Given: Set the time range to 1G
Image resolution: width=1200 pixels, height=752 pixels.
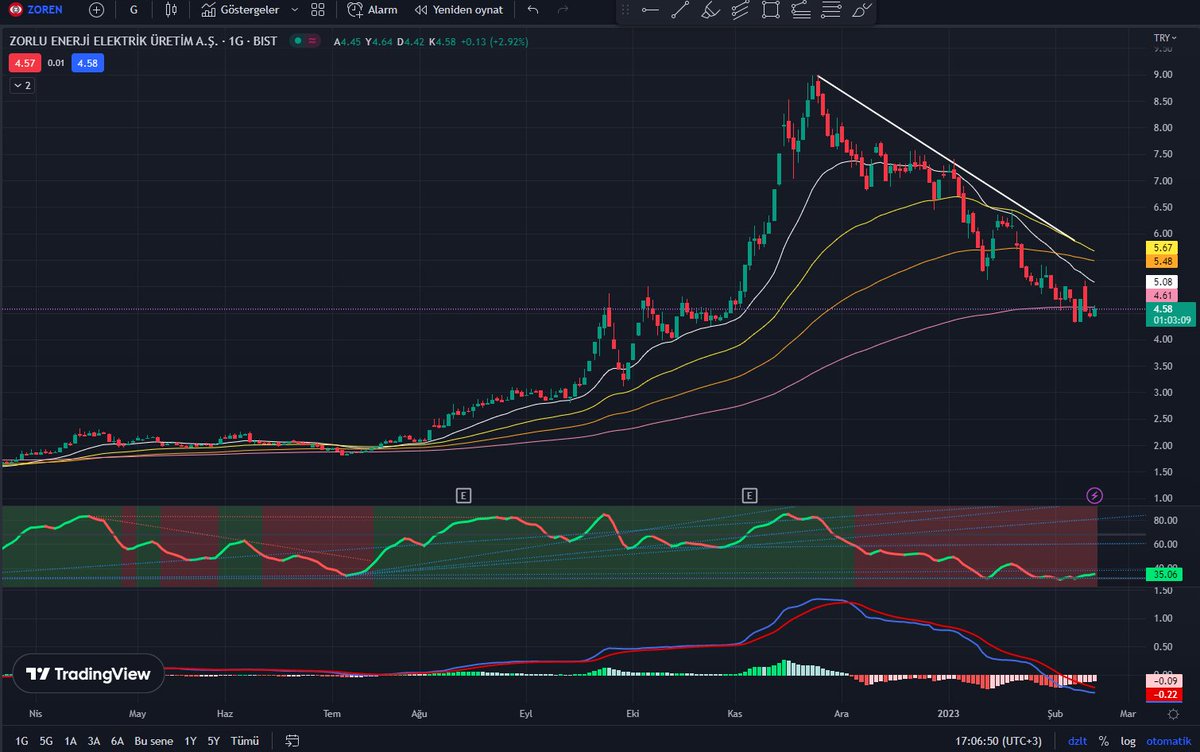Looking at the screenshot, I should pyautogui.click(x=22, y=741).
